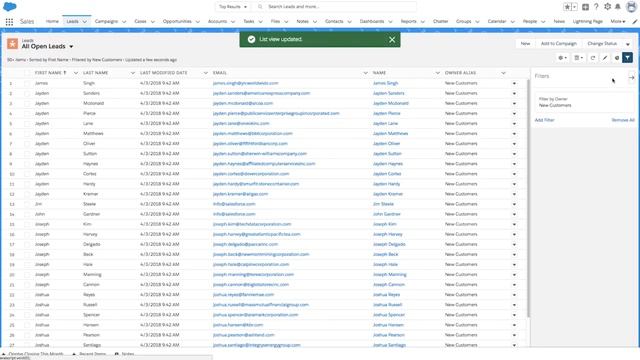This screenshot has width=640, height=360.
Task: Open the First Name column menu chevron
Action: coord(76,73)
